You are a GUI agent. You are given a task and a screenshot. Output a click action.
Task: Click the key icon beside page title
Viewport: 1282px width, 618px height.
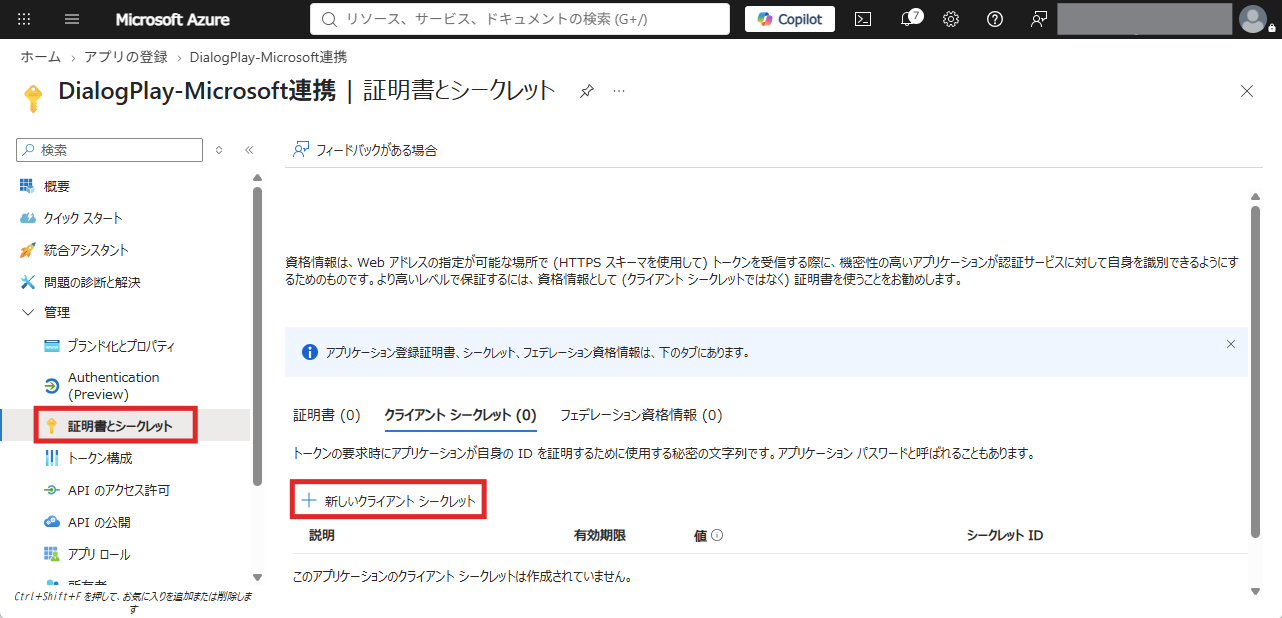[x=33, y=97]
